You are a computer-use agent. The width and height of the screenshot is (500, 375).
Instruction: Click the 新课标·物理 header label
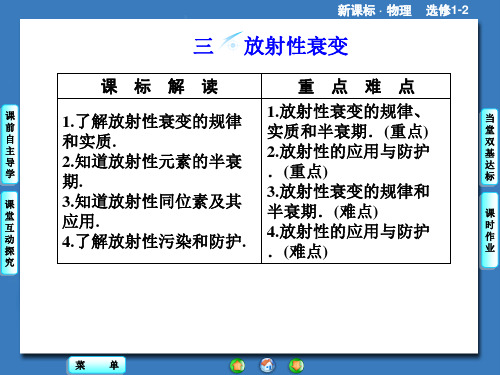click(374, 10)
